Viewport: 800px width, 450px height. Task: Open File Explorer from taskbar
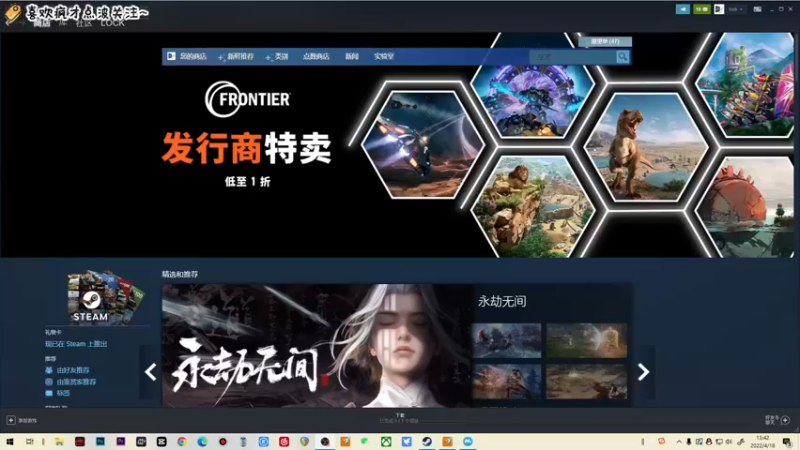[59, 441]
